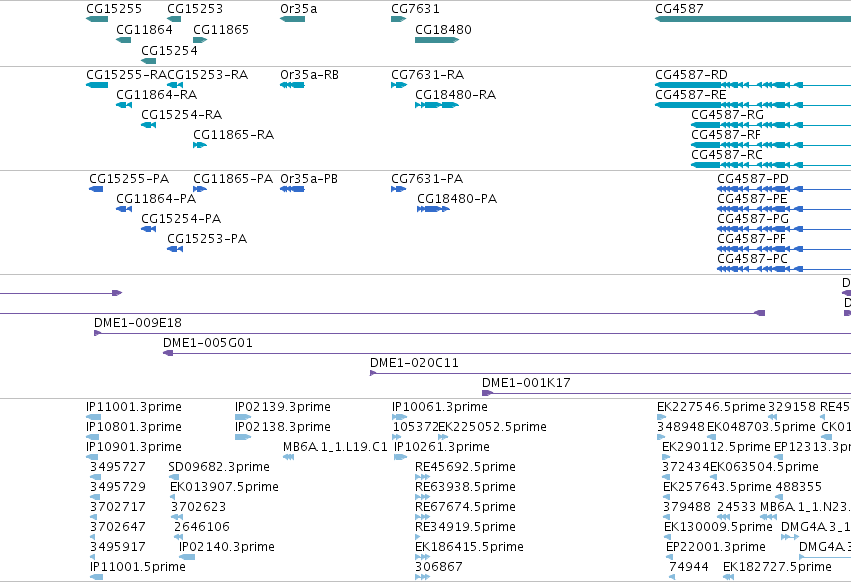
Task: Select EST EK186415.5prime
Action: coord(422,557)
